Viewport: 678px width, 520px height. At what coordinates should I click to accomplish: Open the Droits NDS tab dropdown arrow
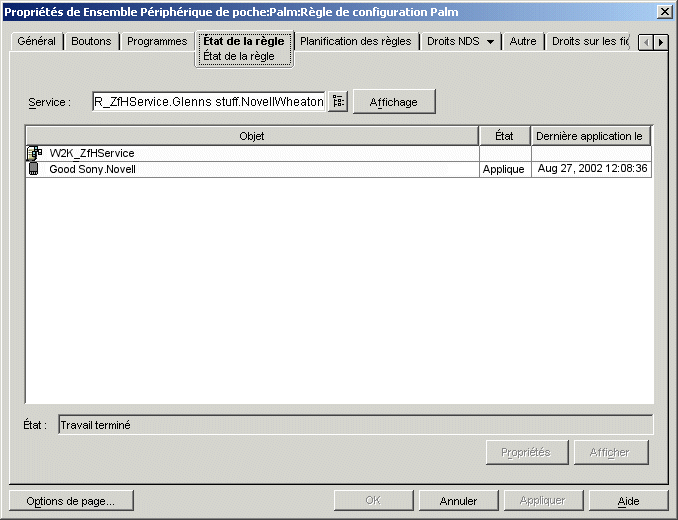[x=490, y=41]
